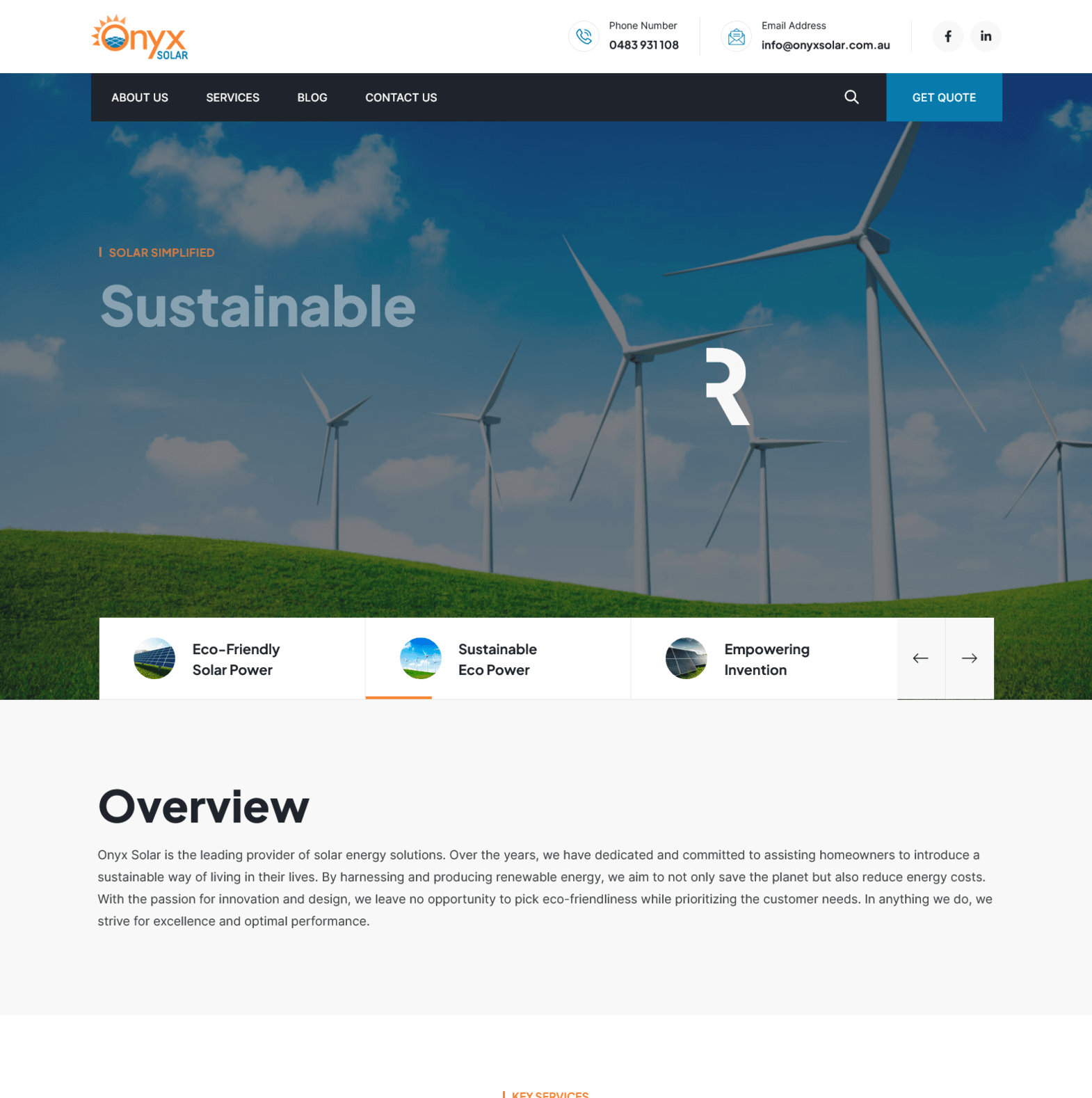Click the Solar Simplified tagline
The image size is (1092, 1098).
pos(161,253)
